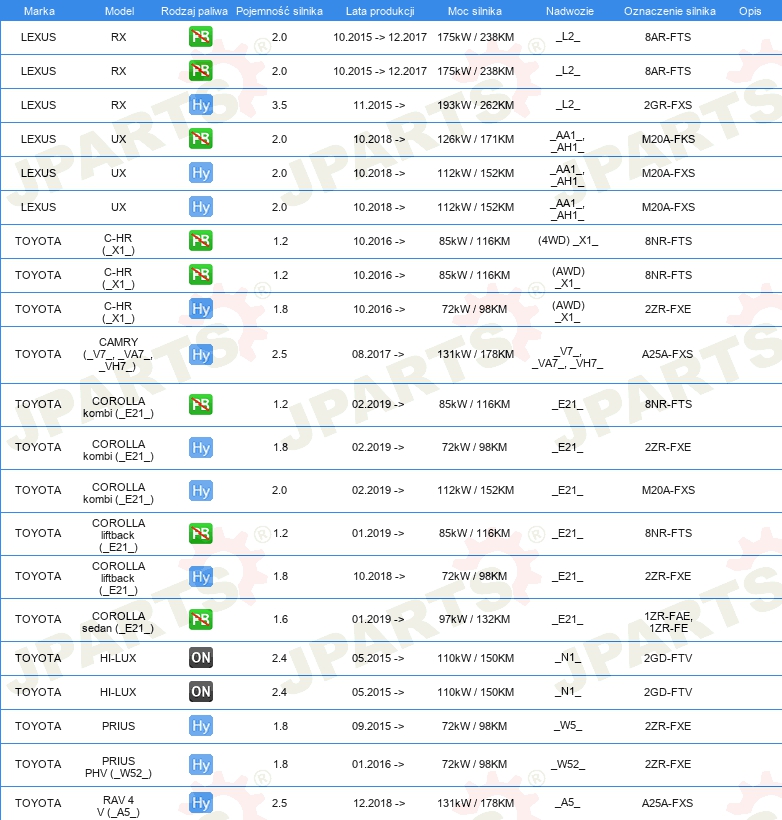The height and width of the screenshot is (820, 782).
Task: Click the Marka column header
Action: tap(39, 11)
